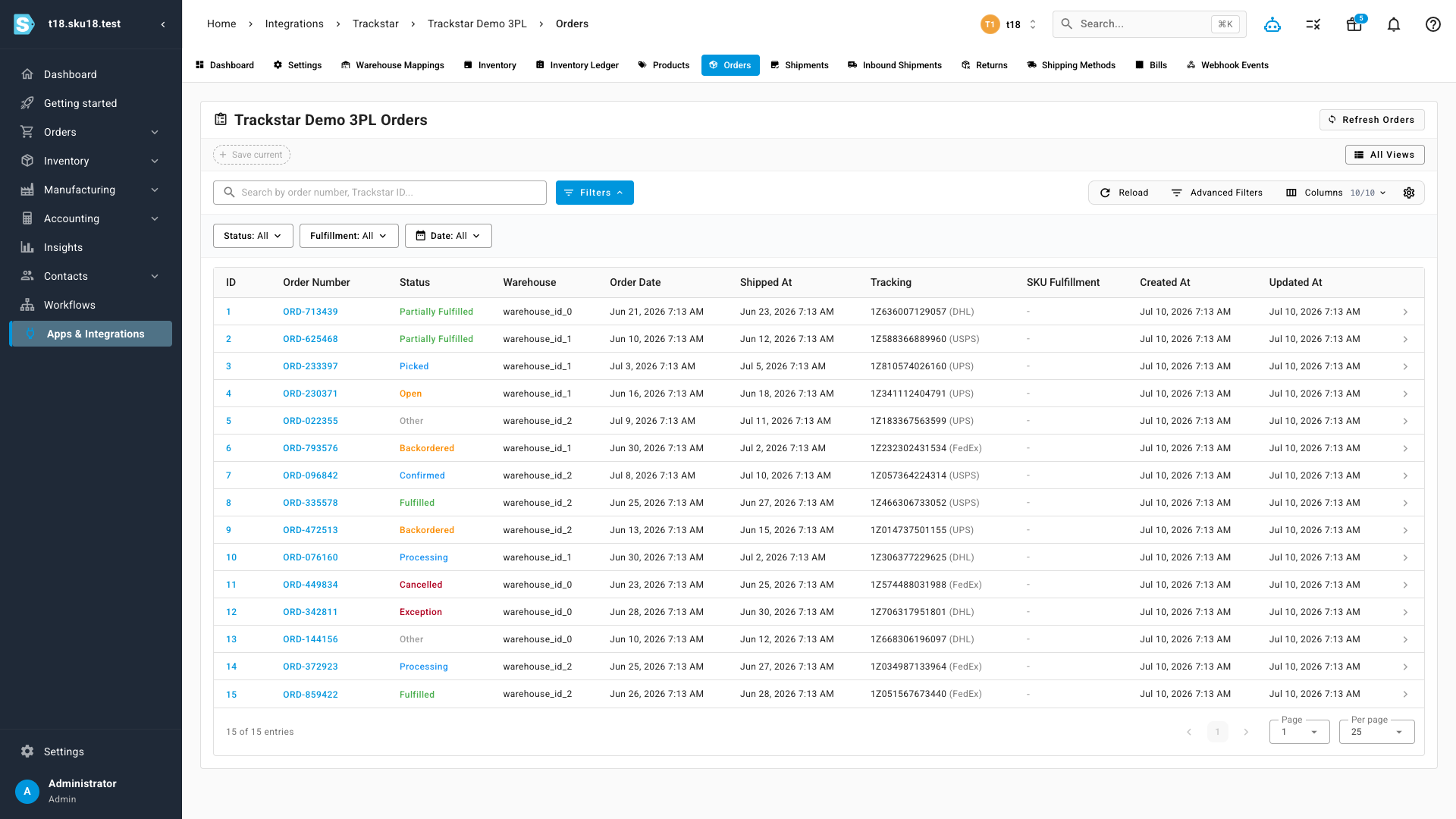Click the Administrator avatar icon
Screen dimensions: 1456x819
point(27,791)
